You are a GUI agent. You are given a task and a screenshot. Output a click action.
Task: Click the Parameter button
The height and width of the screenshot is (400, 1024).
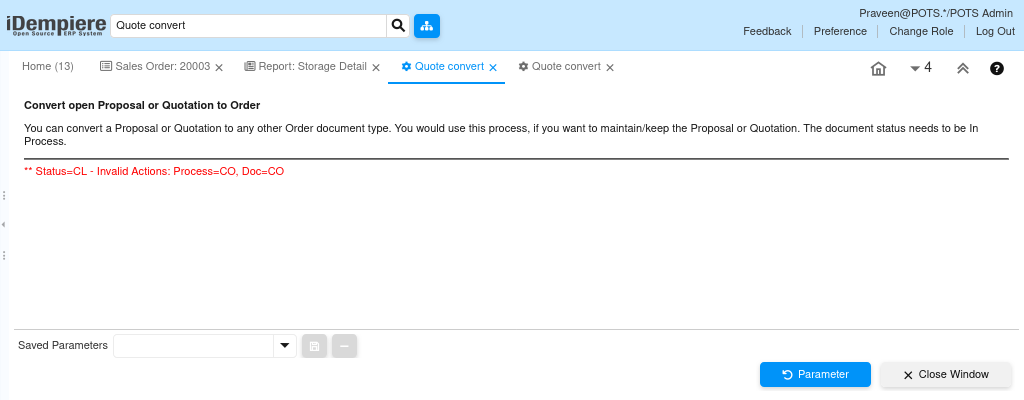(x=815, y=375)
